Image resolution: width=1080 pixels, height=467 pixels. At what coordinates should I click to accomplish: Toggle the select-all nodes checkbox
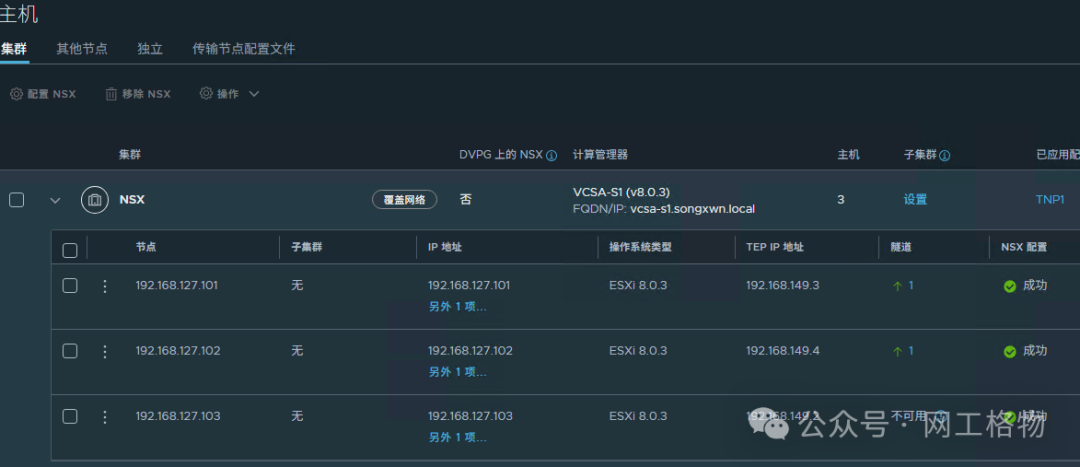[70, 250]
